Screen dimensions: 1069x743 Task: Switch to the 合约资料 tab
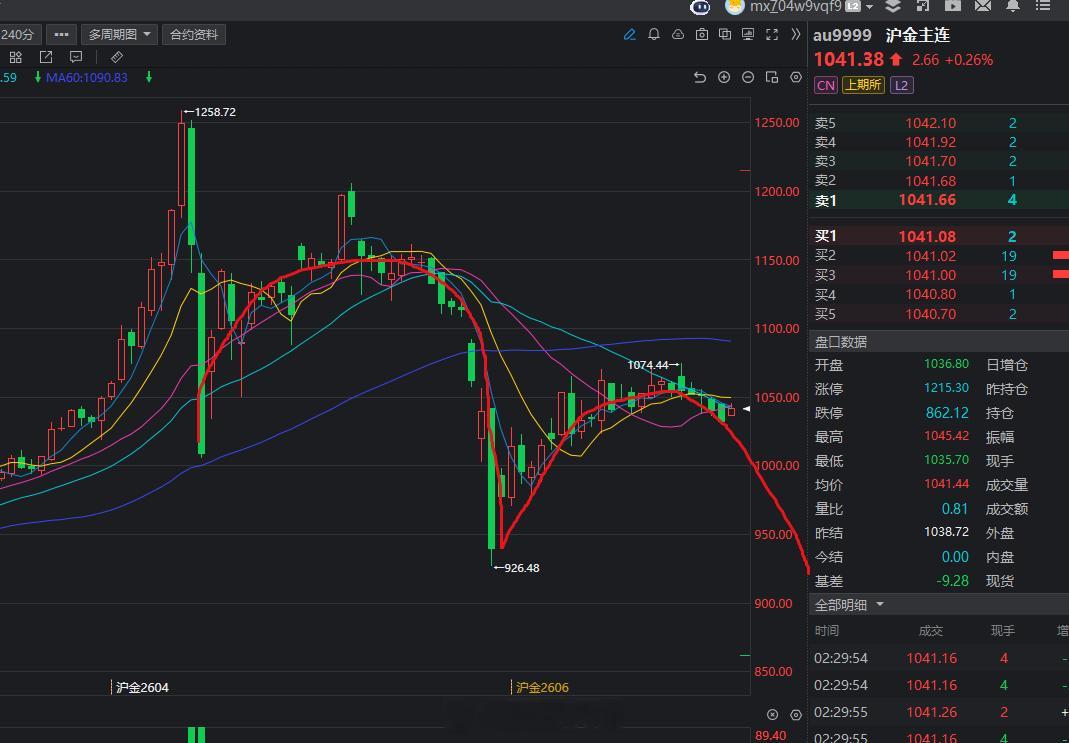(x=194, y=33)
